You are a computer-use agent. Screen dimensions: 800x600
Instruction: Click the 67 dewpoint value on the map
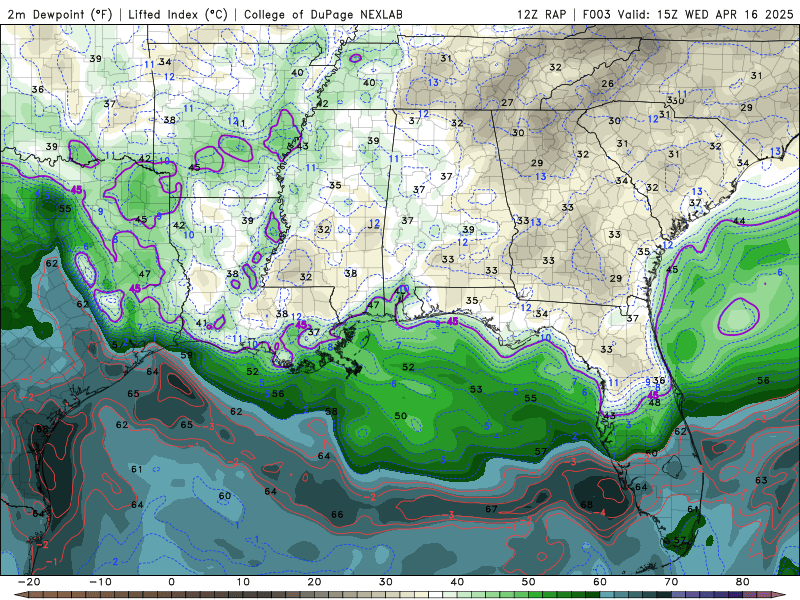click(491, 509)
